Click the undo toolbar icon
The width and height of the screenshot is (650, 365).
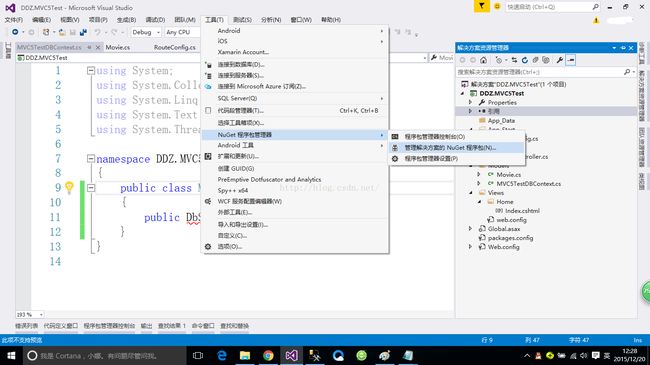[97, 32]
